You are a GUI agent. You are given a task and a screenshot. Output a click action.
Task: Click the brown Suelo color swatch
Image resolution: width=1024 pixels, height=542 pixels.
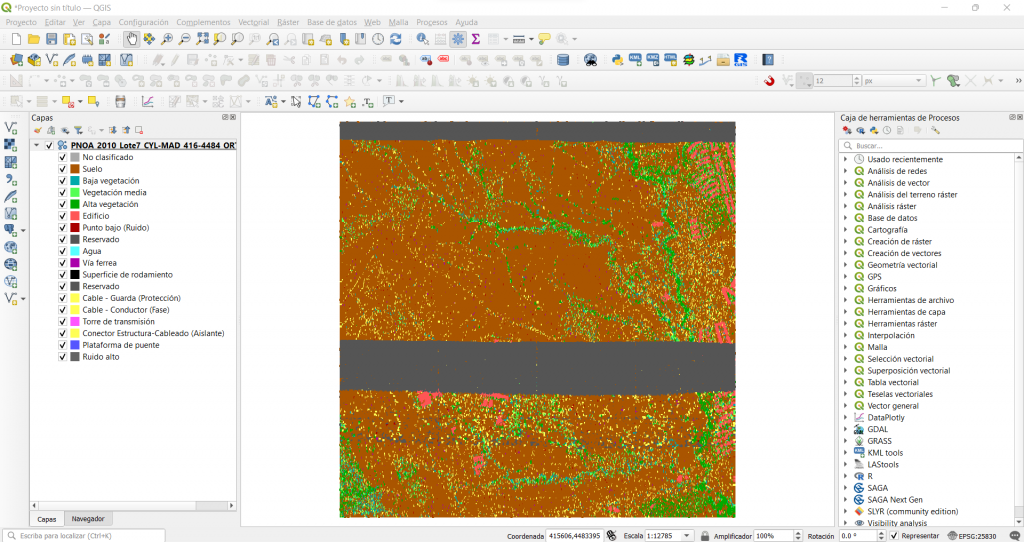tap(75, 169)
